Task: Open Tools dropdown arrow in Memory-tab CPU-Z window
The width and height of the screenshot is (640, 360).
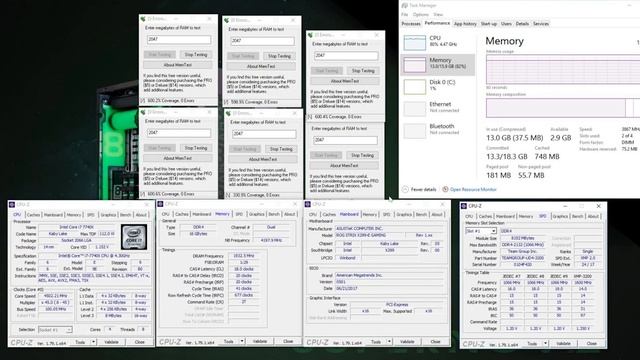Action: (x=242, y=341)
